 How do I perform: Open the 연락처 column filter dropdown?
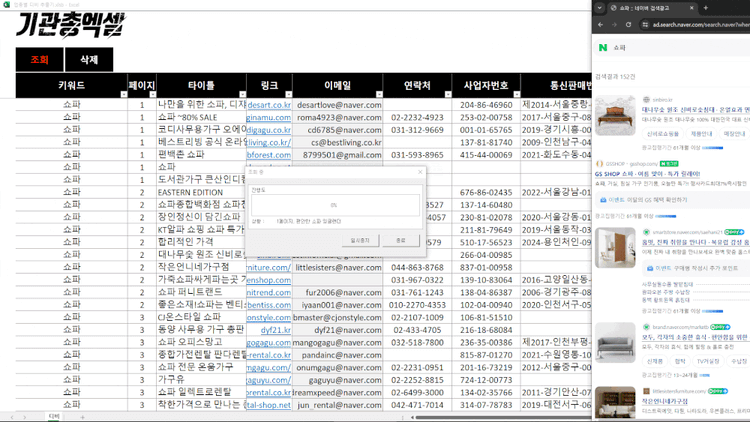[448, 94]
